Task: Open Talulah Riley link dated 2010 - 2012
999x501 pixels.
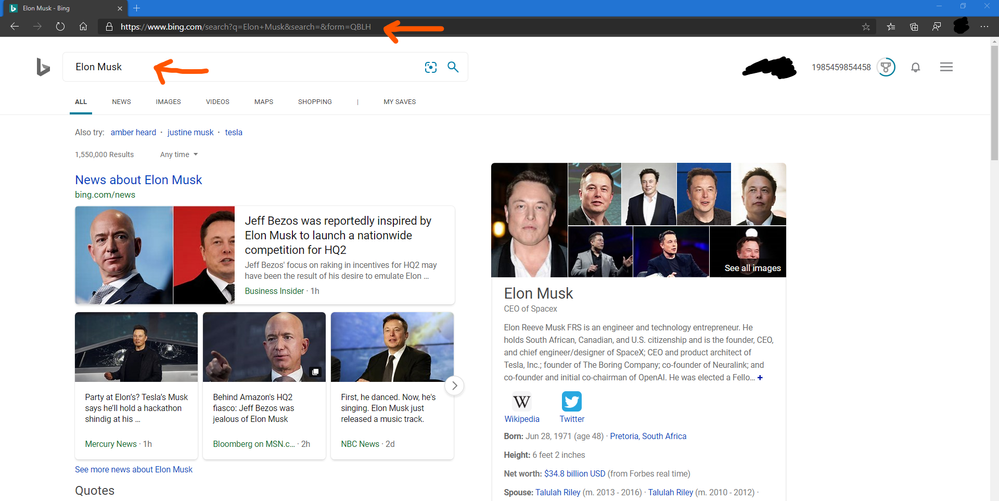Action: (x=670, y=493)
